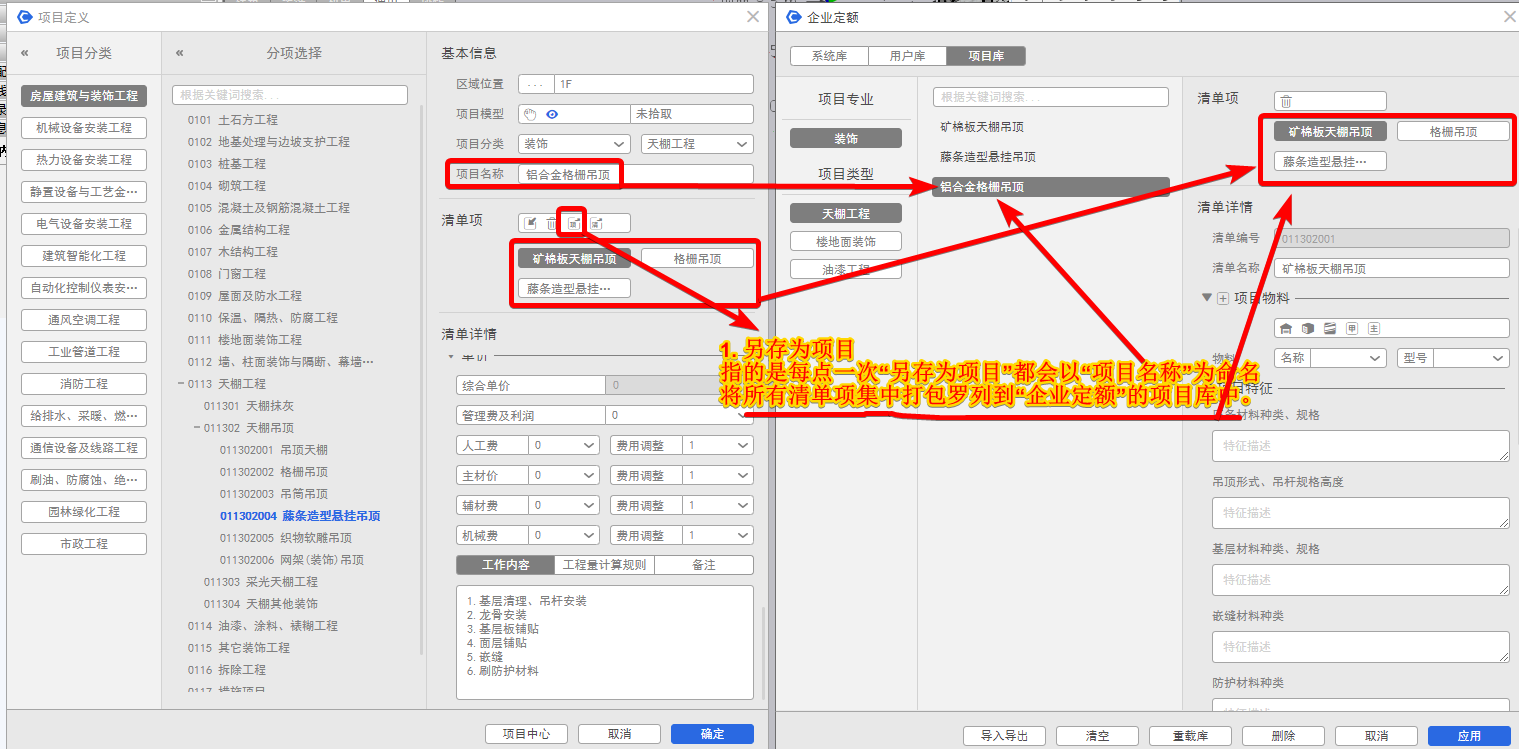Open the 主材价 value dropdown

[x=564, y=475]
